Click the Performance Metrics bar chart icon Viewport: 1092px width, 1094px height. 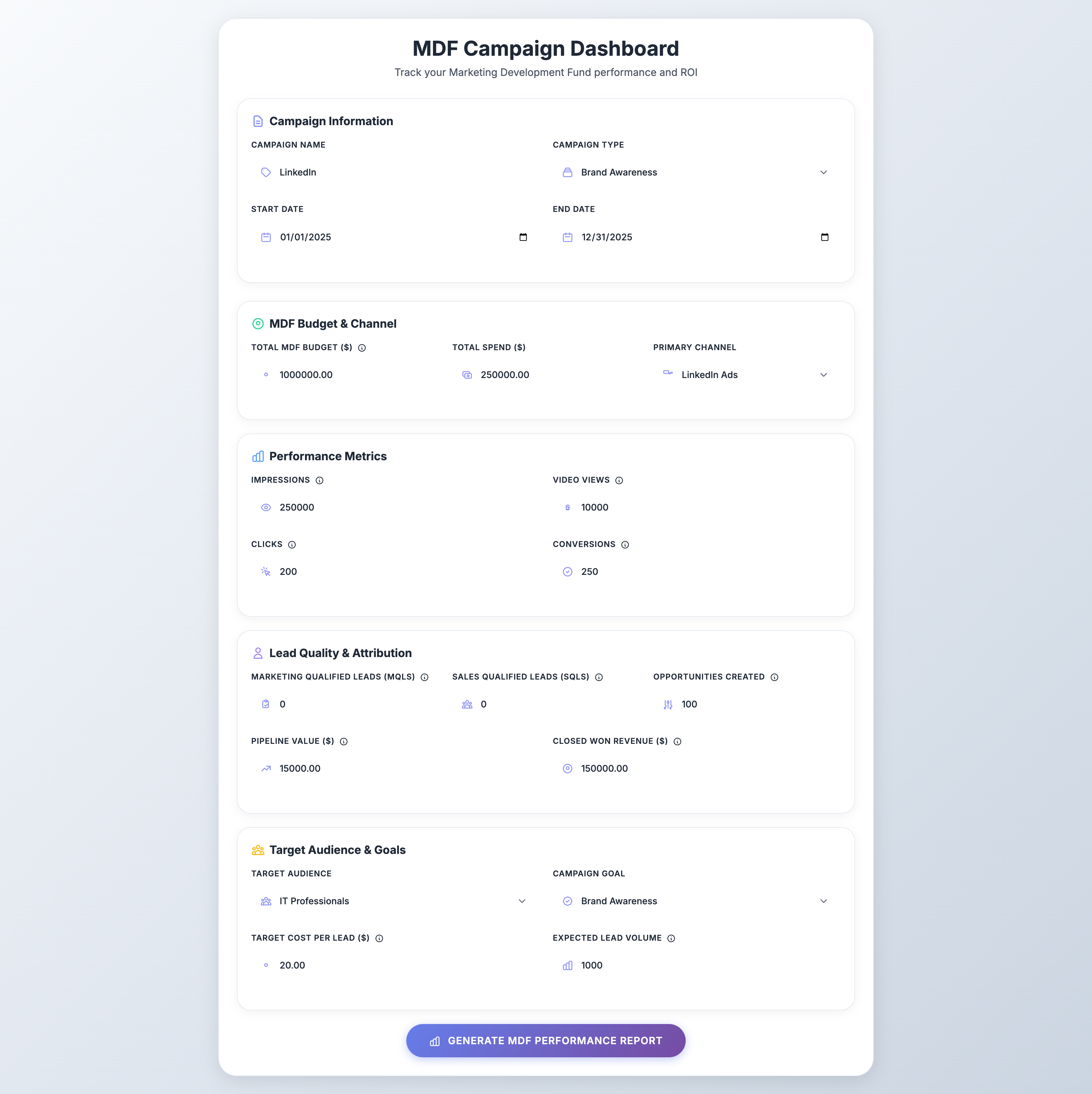[258, 456]
